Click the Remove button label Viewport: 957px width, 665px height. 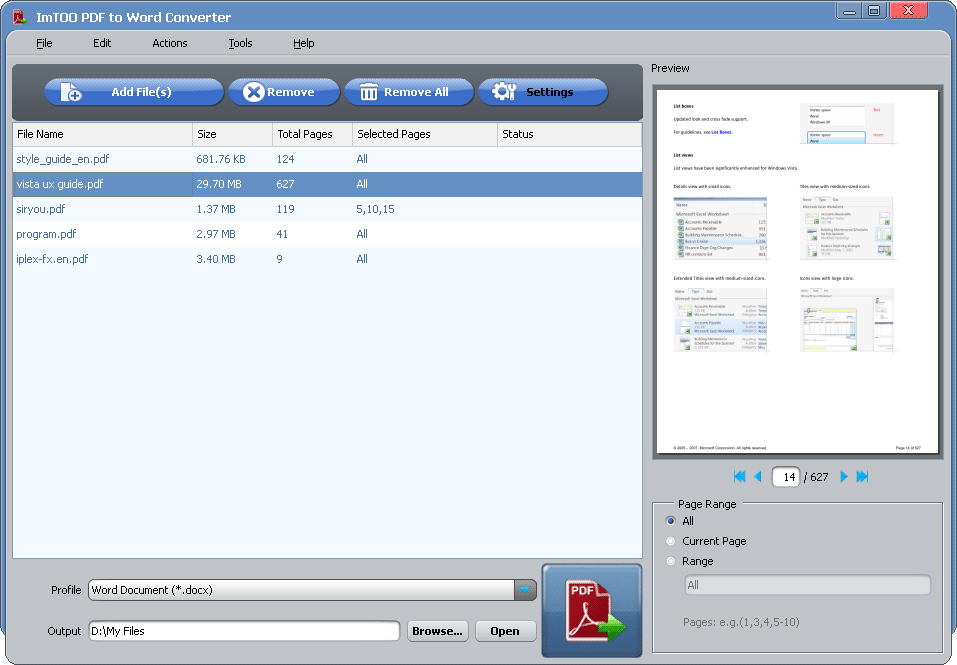coord(291,92)
